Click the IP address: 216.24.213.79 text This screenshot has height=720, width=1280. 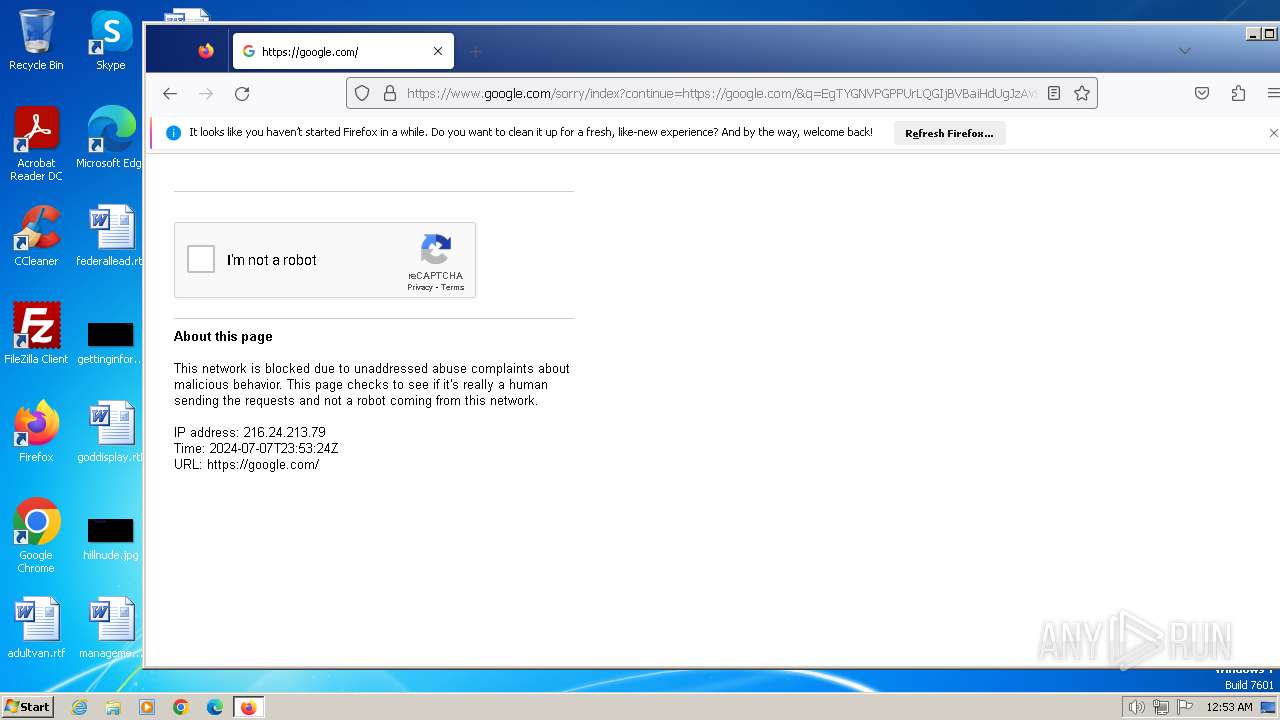click(x=250, y=433)
